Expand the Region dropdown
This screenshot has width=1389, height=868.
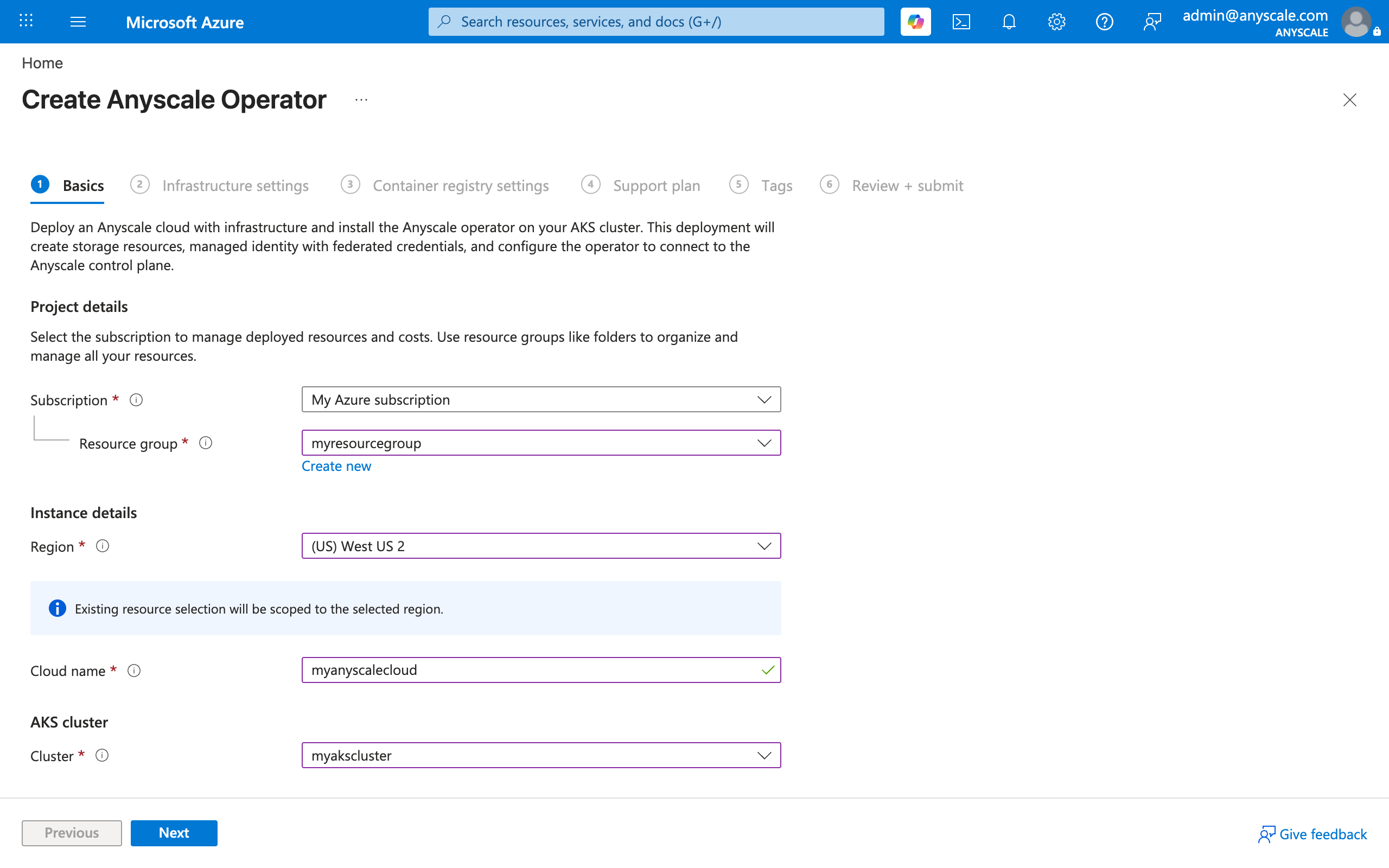click(x=541, y=546)
